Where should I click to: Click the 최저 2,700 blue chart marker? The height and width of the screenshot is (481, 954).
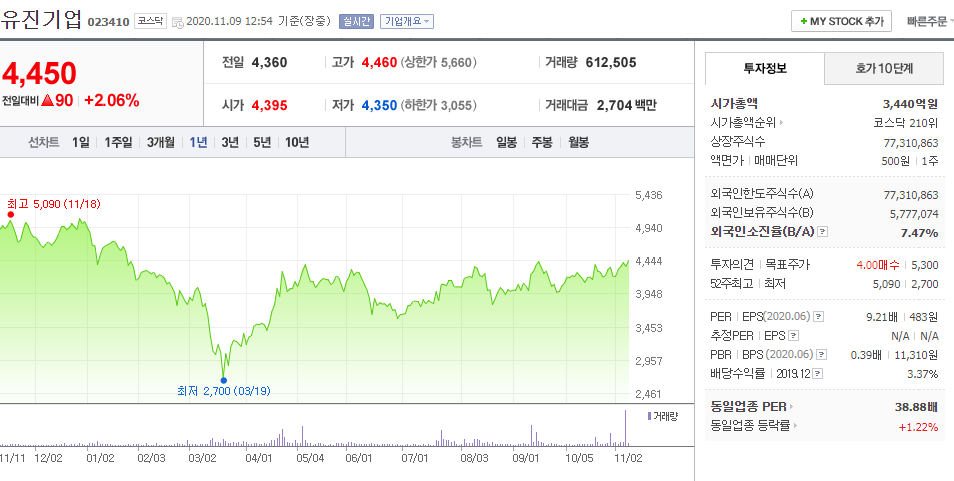tap(223, 380)
